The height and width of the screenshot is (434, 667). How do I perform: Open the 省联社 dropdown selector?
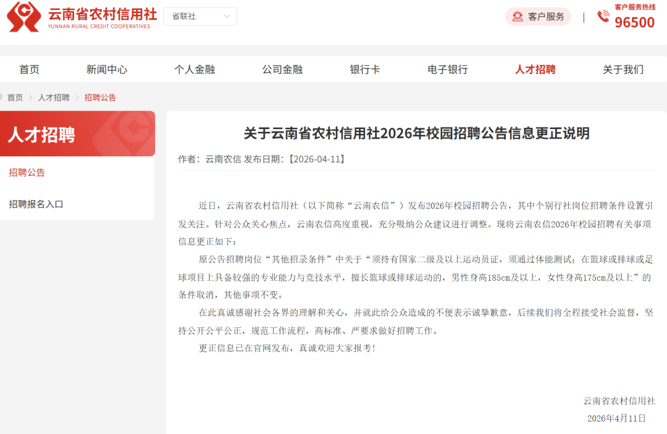pyautogui.click(x=201, y=17)
